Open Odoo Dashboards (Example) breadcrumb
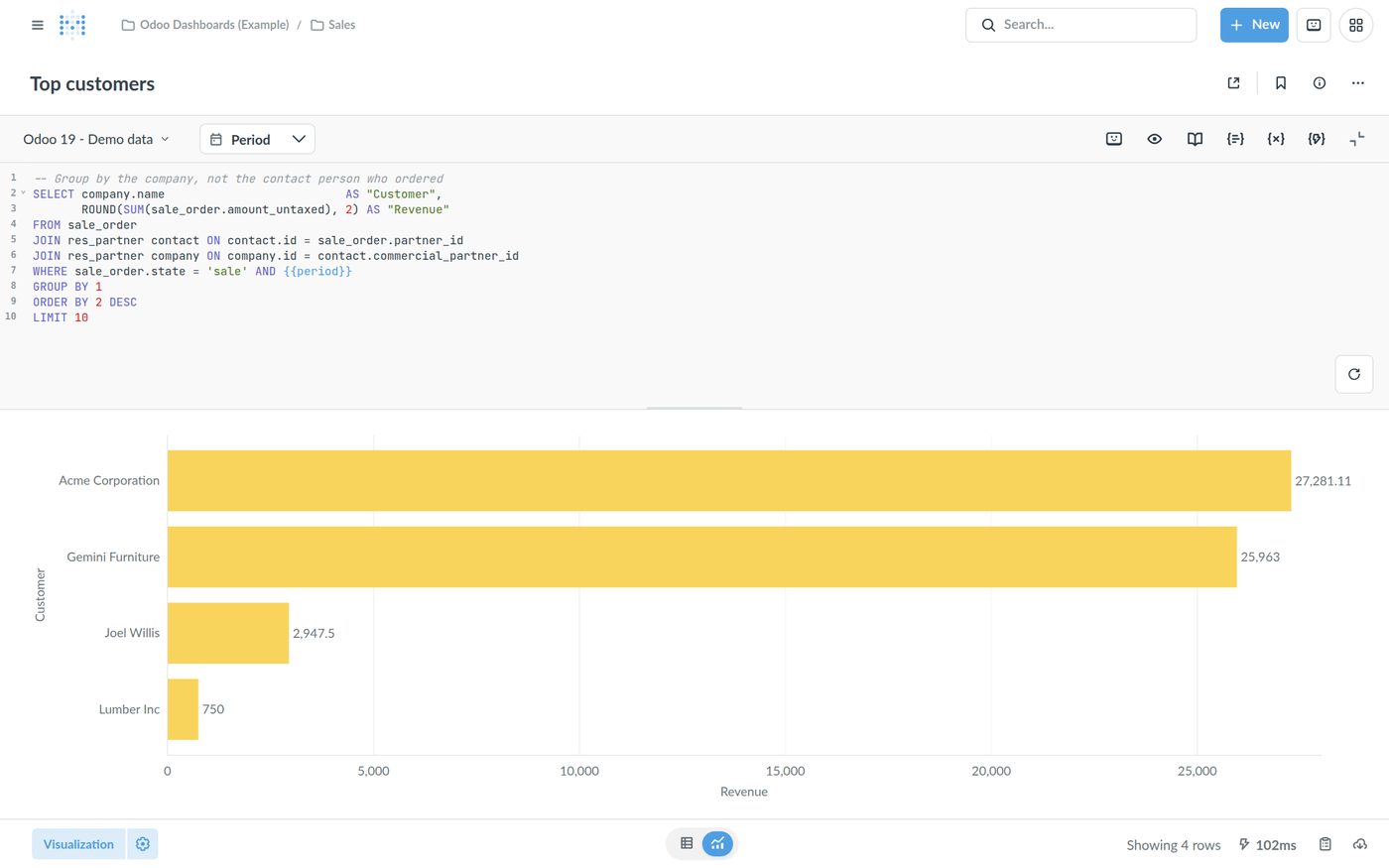1389x868 pixels. coord(205,25)
